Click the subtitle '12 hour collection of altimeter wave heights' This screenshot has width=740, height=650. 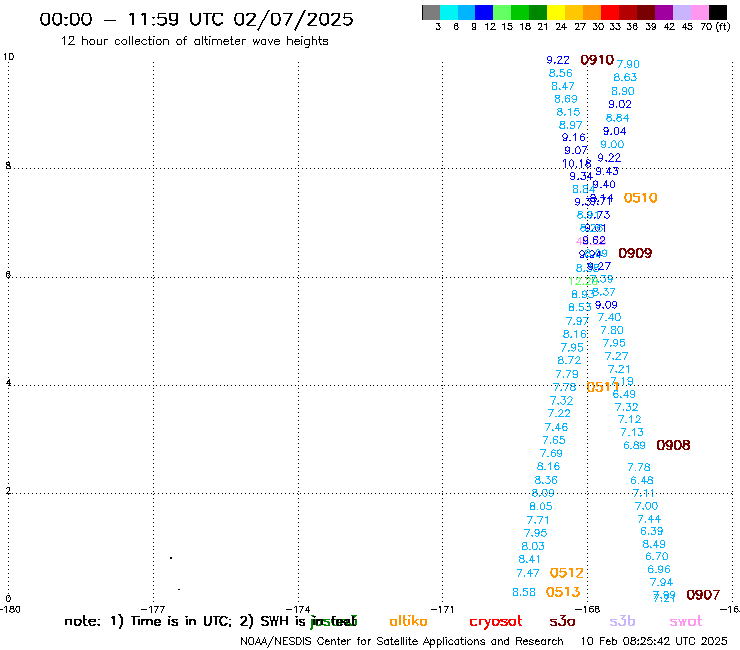(194, 41)
